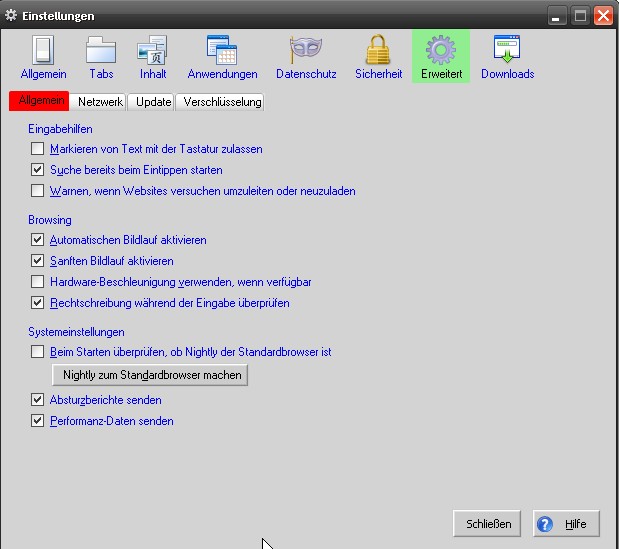Open the Inhalt settings pane
This screenshot has height=549, width=619.
pyautogui.click(x=153, y=57)
